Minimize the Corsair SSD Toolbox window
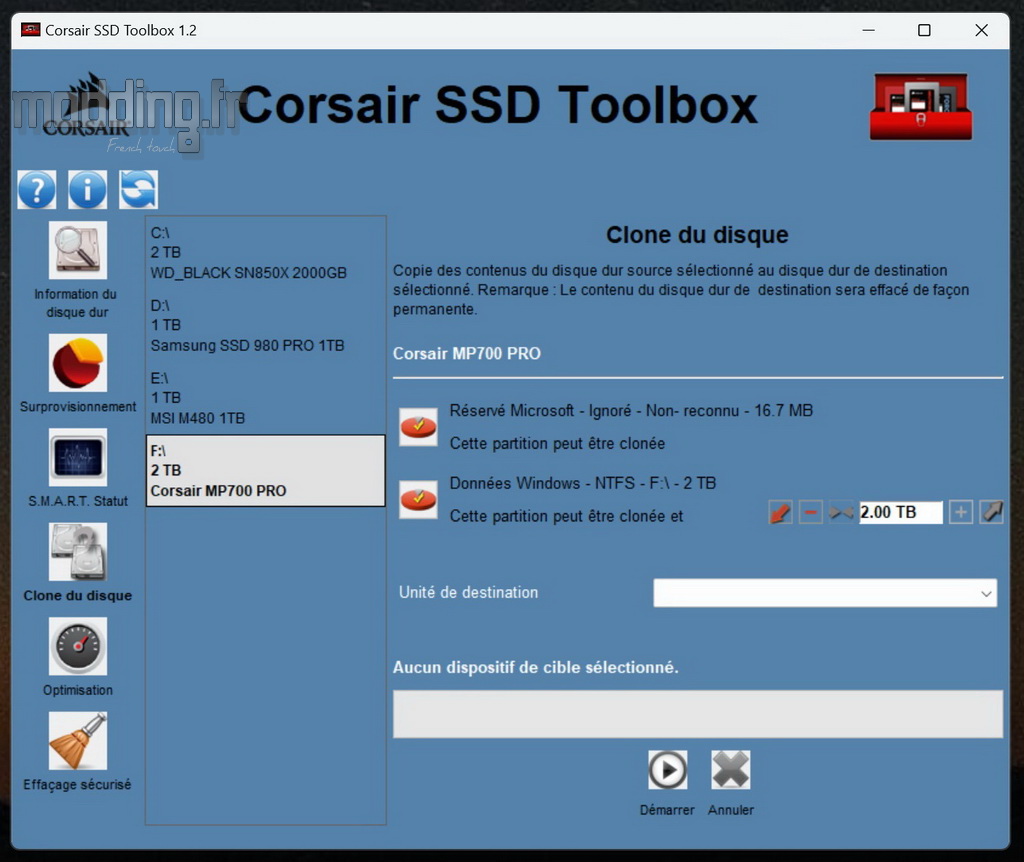 869,30
